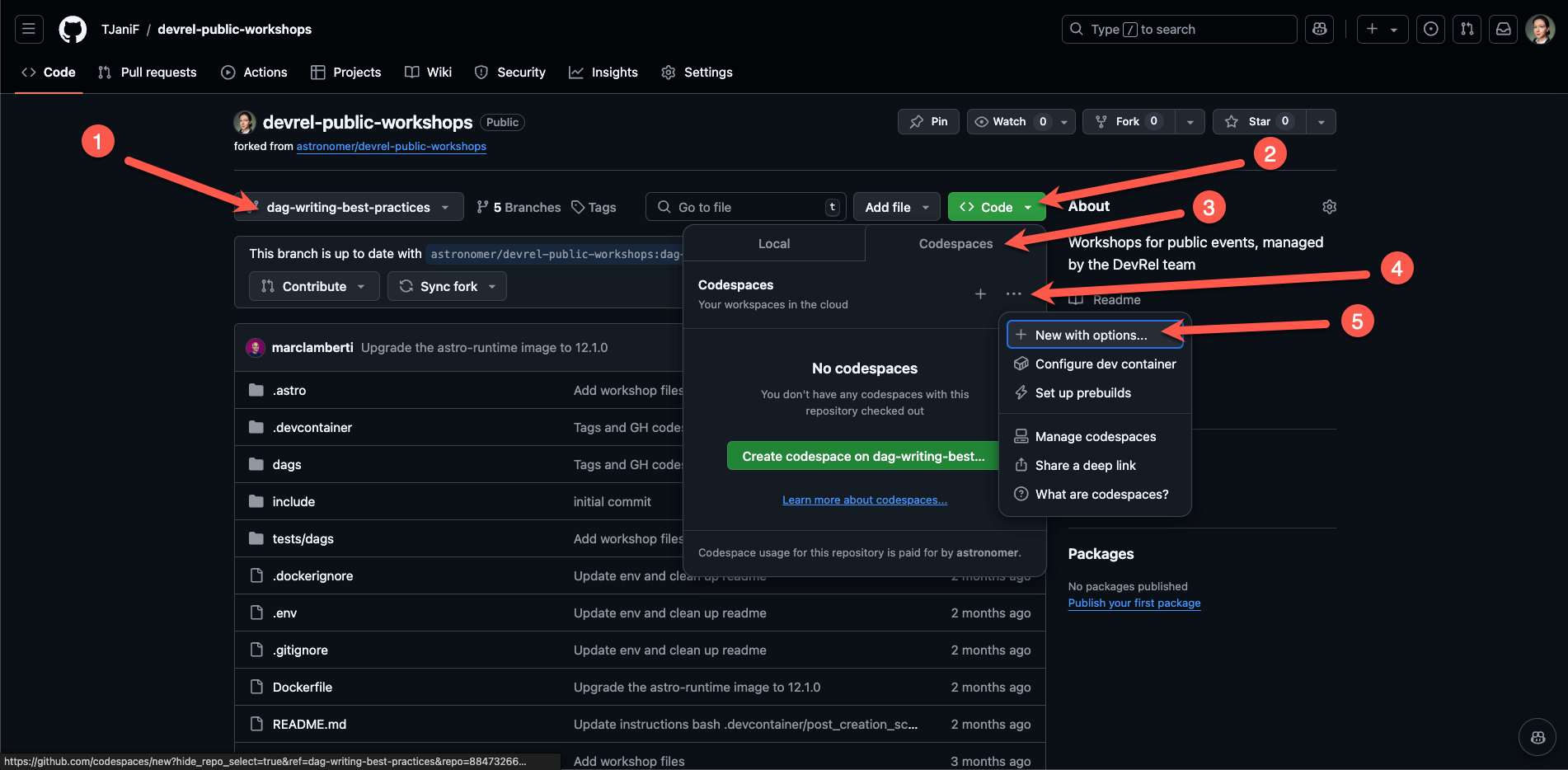The height and width of the screenshot is (770, 1568).
Task: Open the Projects tab
Action: coord(346,72)
